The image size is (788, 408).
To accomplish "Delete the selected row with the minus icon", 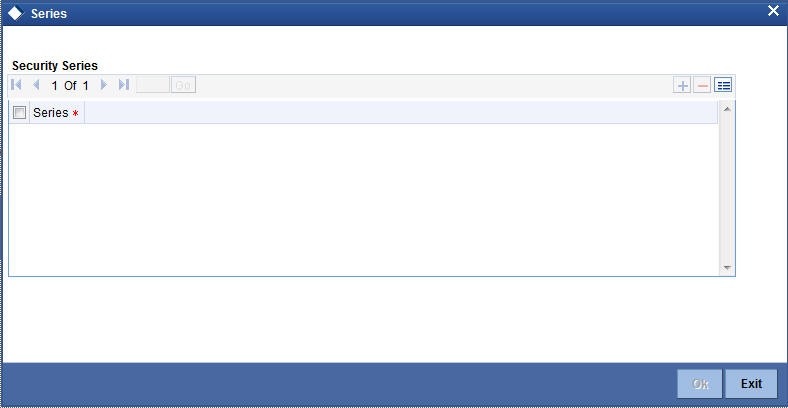I will pyautogui.click(x=702, y=85).
